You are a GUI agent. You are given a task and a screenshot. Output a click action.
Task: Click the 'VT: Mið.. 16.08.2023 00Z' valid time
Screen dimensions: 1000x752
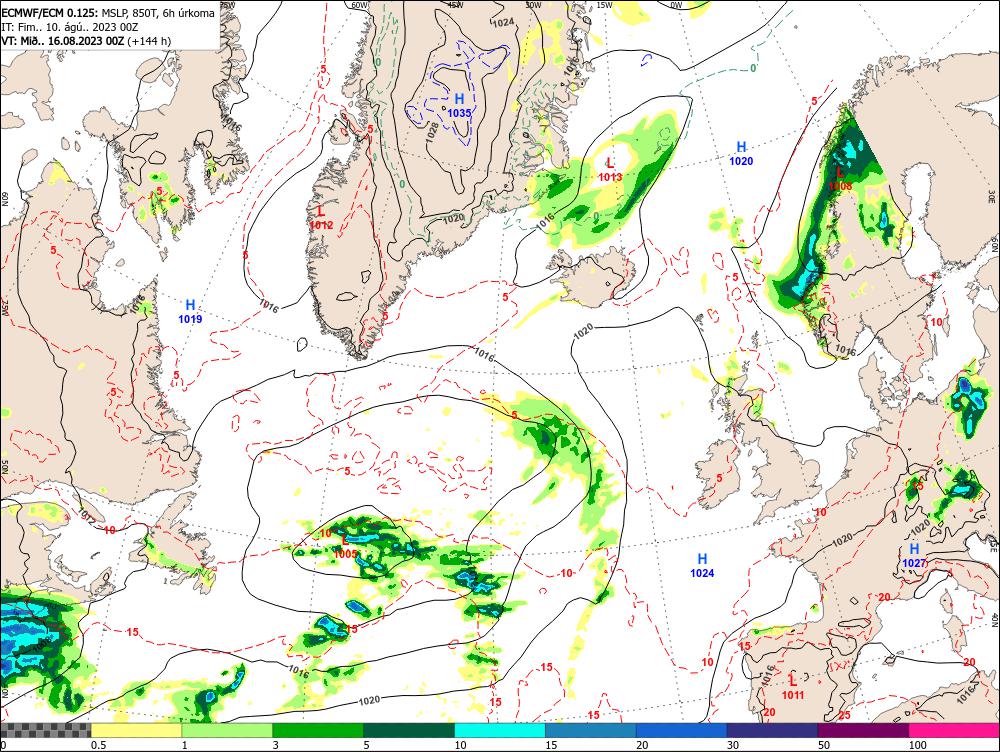62,41
